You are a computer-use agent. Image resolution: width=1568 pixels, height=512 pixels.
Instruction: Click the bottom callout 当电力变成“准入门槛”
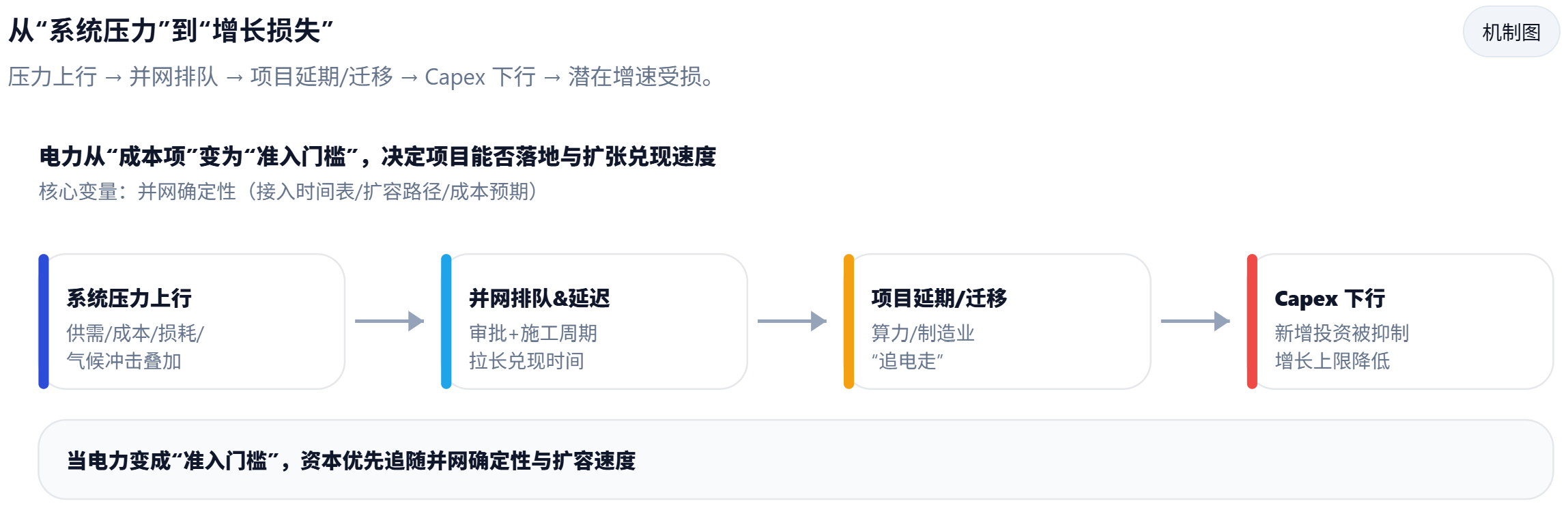point(351,461)
